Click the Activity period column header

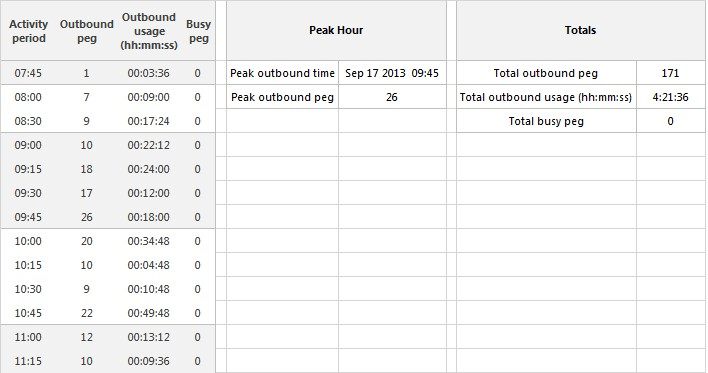click(28, 31)
